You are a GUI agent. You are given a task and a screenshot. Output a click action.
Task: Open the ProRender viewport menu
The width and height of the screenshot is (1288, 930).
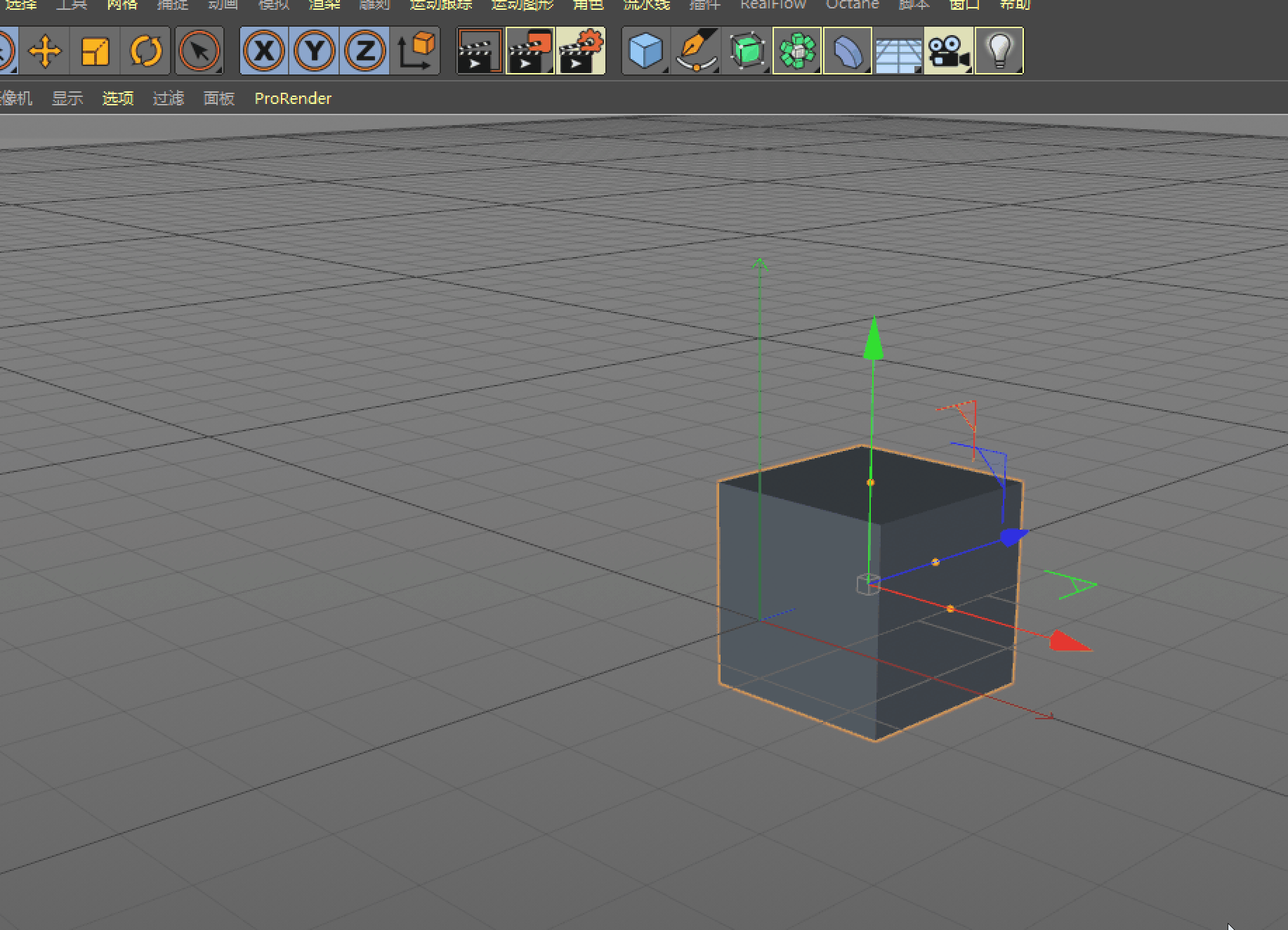coord(293,98)
